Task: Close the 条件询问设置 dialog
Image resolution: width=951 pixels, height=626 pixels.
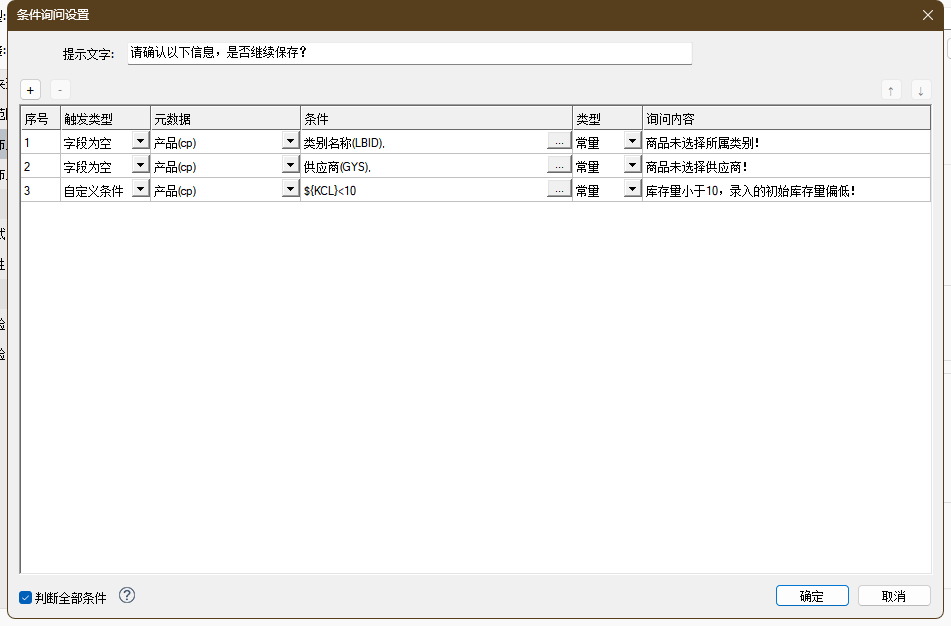Action: click(927, 14)
